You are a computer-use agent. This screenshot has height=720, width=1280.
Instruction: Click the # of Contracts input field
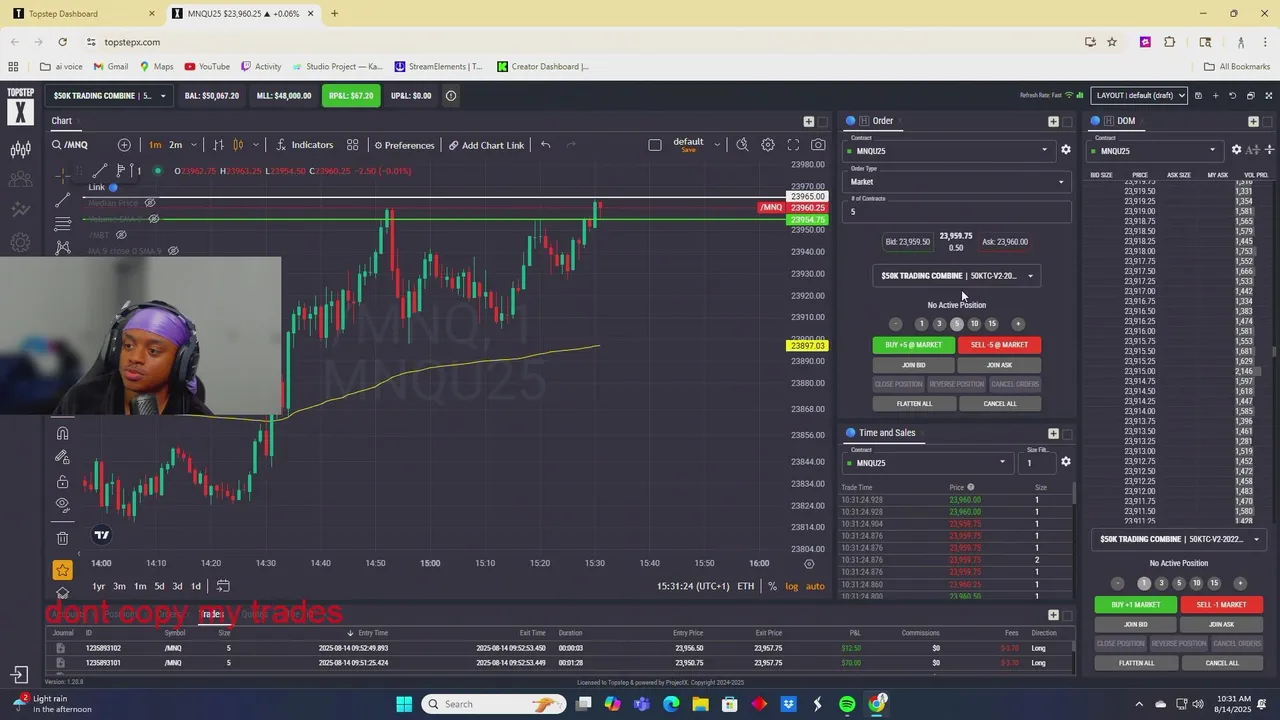pyautogui.click(x=958, y=212)
